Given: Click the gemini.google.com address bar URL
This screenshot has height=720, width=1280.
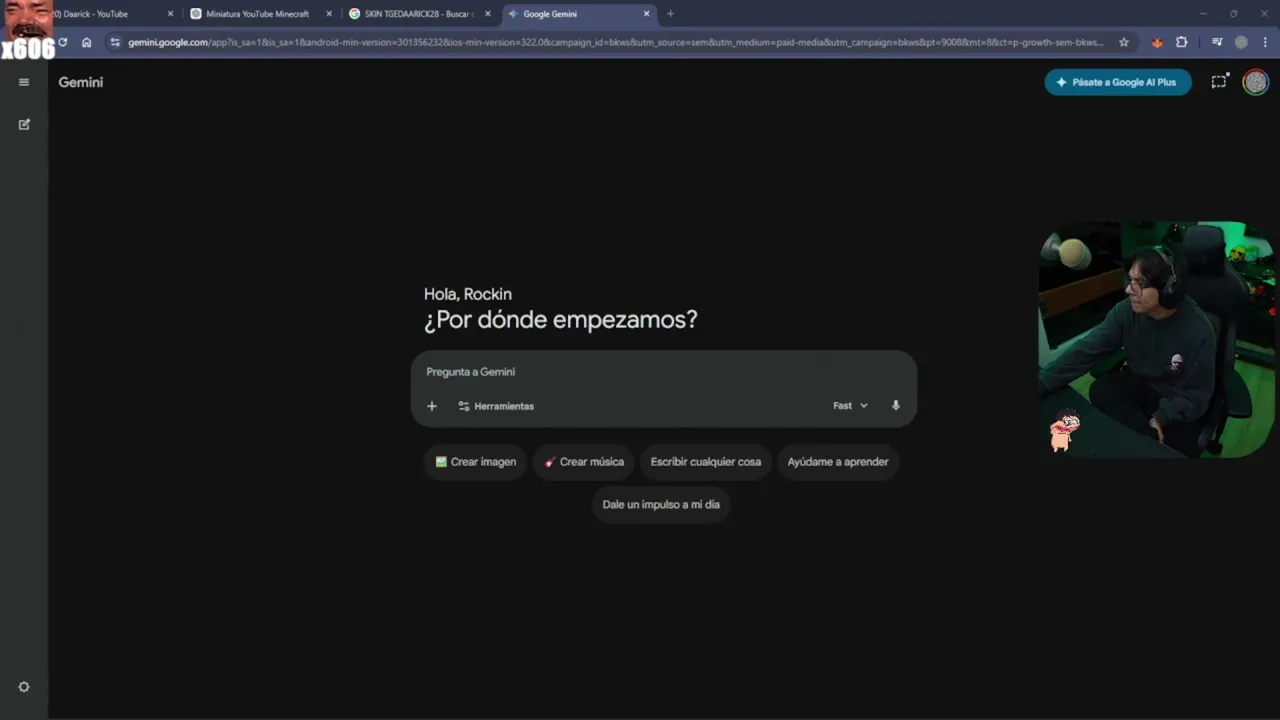Looking at the screenshot, I should pyautogui.click(x=615, y=42).
